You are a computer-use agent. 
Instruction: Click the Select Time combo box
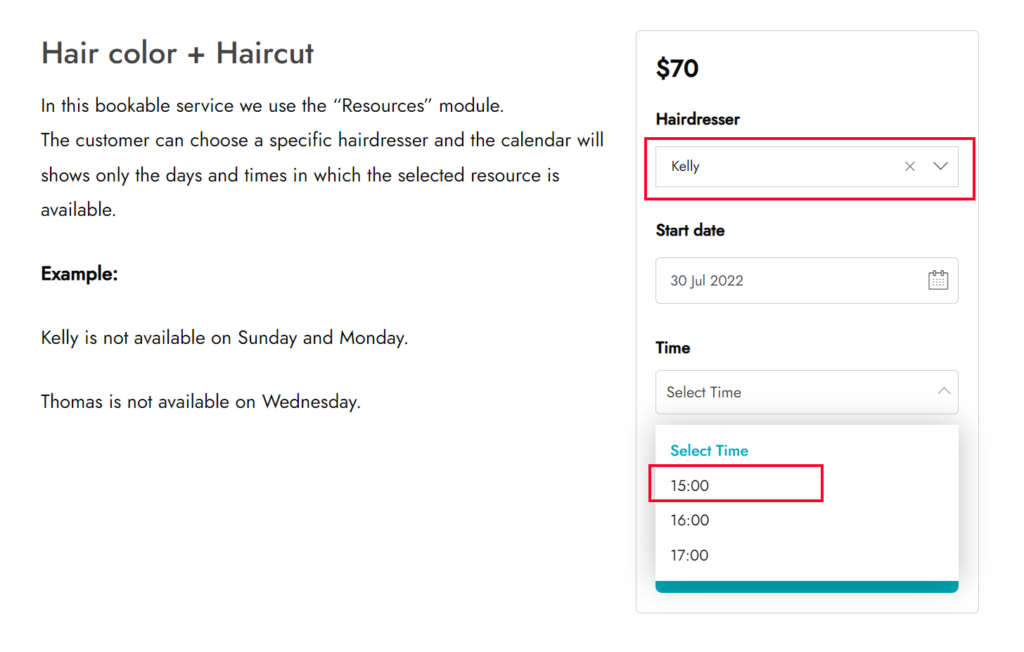[x=807, y=392]
